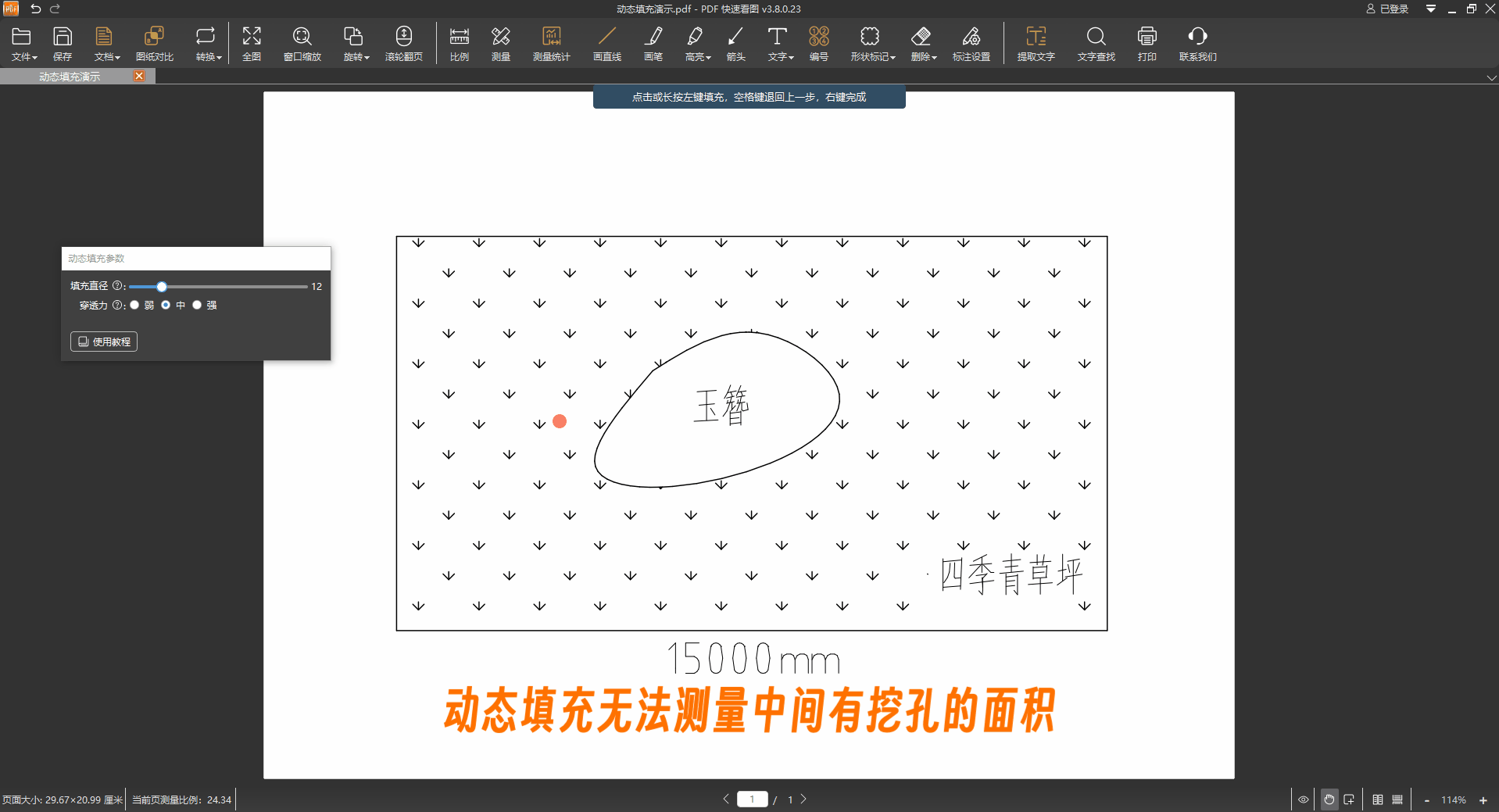Click the page size 29.67×20.99 readout
This screenshot has width=1499, height=812.
[x=63, y=800]
